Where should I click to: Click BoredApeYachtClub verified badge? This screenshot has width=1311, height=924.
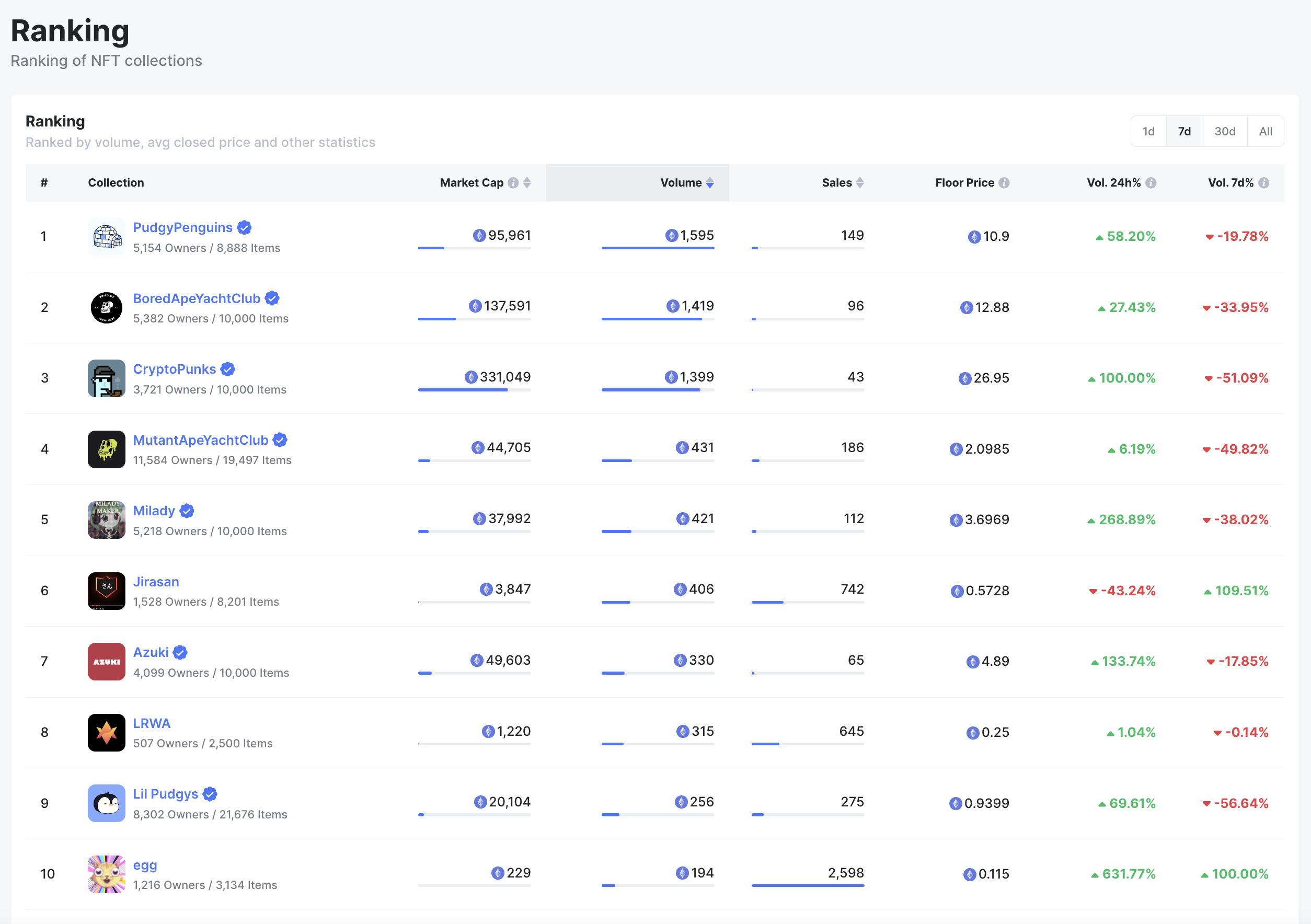click(x=272, y=298)
